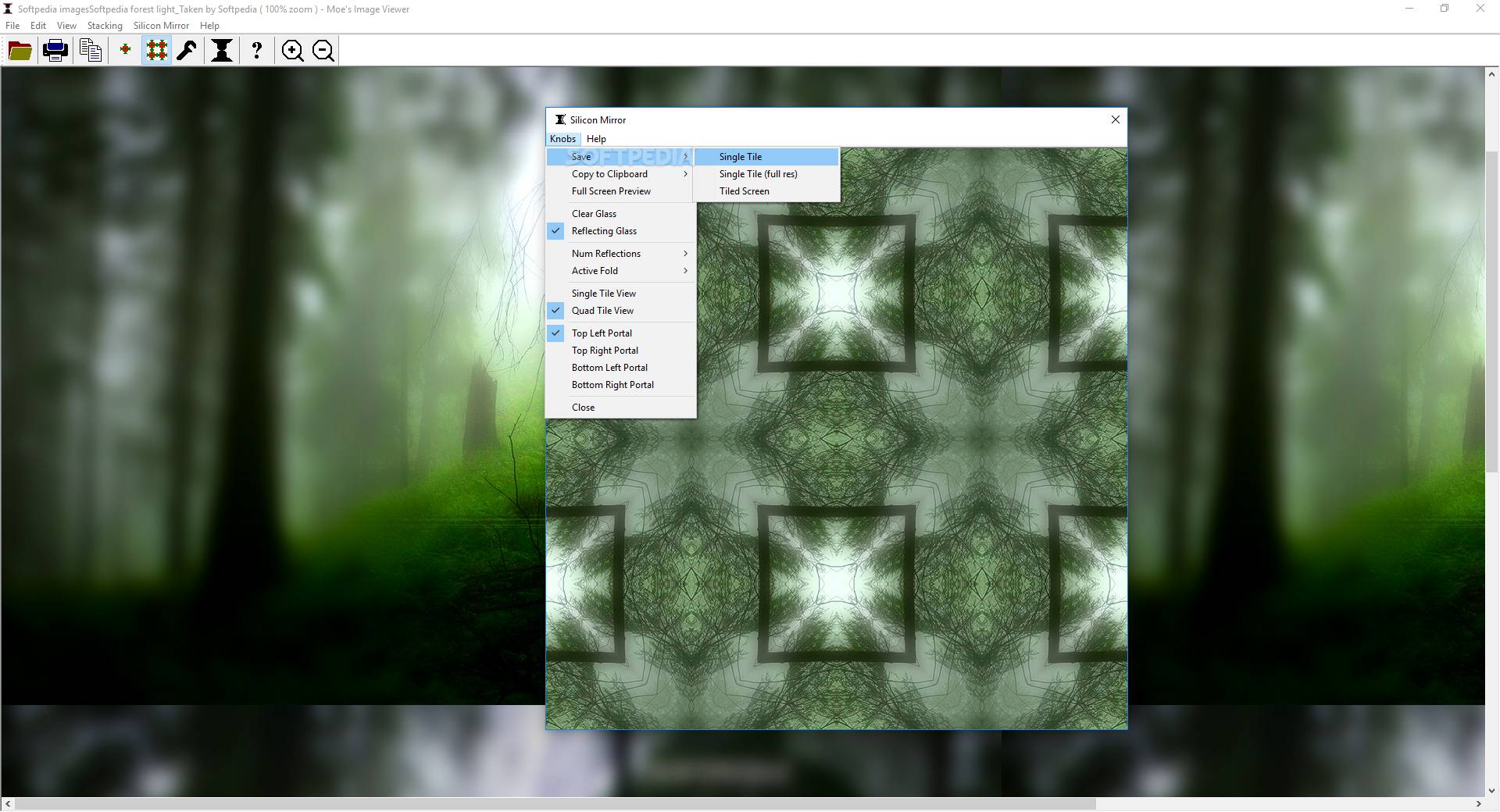Minimize the Moe's Image Viewer window
1500x812 pixels.
(x=1409, y=9)
